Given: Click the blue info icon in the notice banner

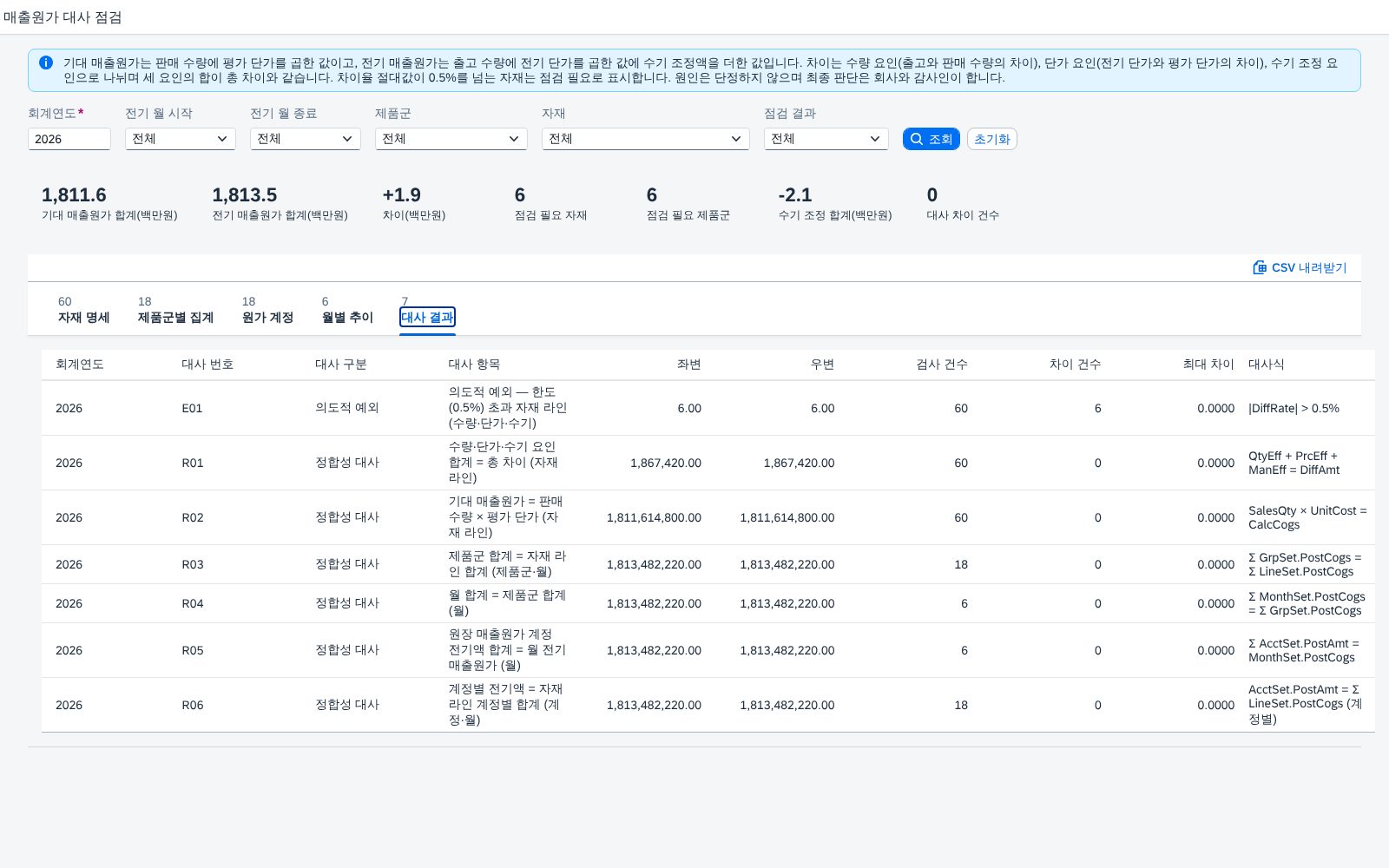Looking at the screenshot, I should click(x=46, y=62).
